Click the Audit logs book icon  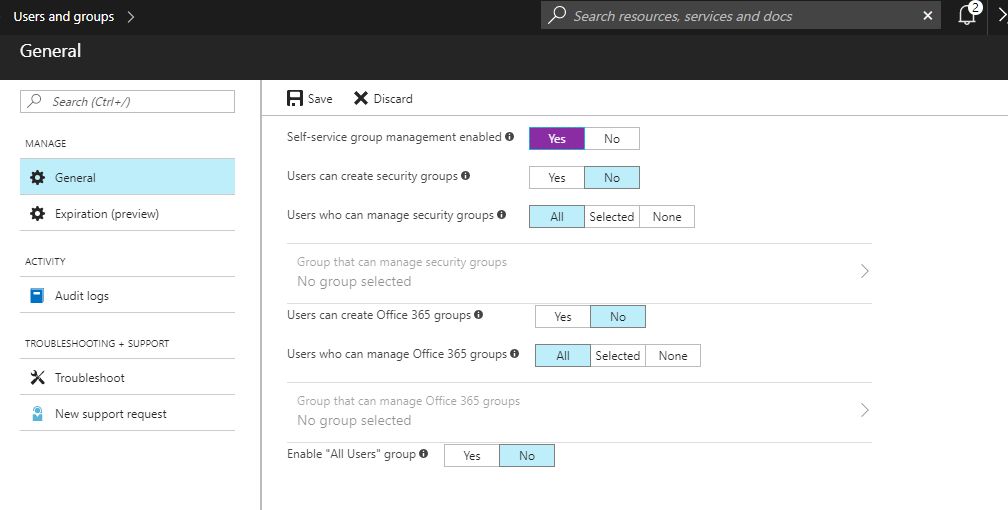(x=37, y=295)
